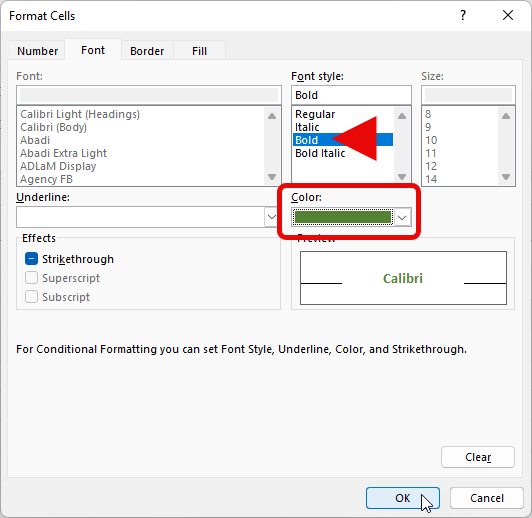
Task: Close the Format Cells dialog
Action: point(508,15)
